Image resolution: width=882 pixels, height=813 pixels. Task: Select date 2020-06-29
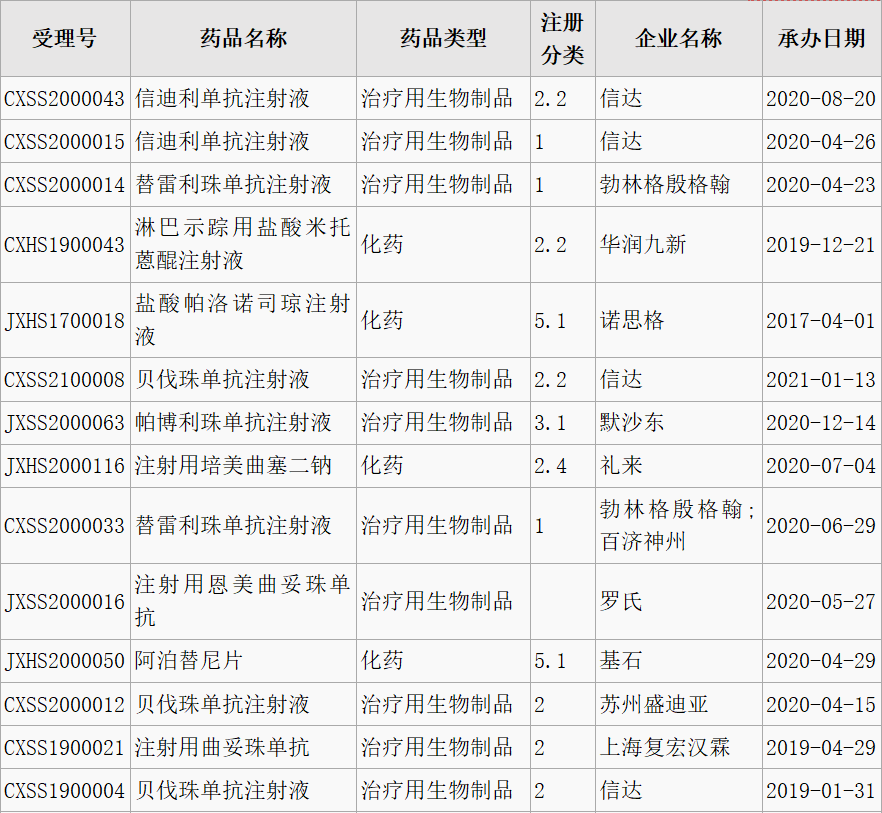click(x=821, y=526)
